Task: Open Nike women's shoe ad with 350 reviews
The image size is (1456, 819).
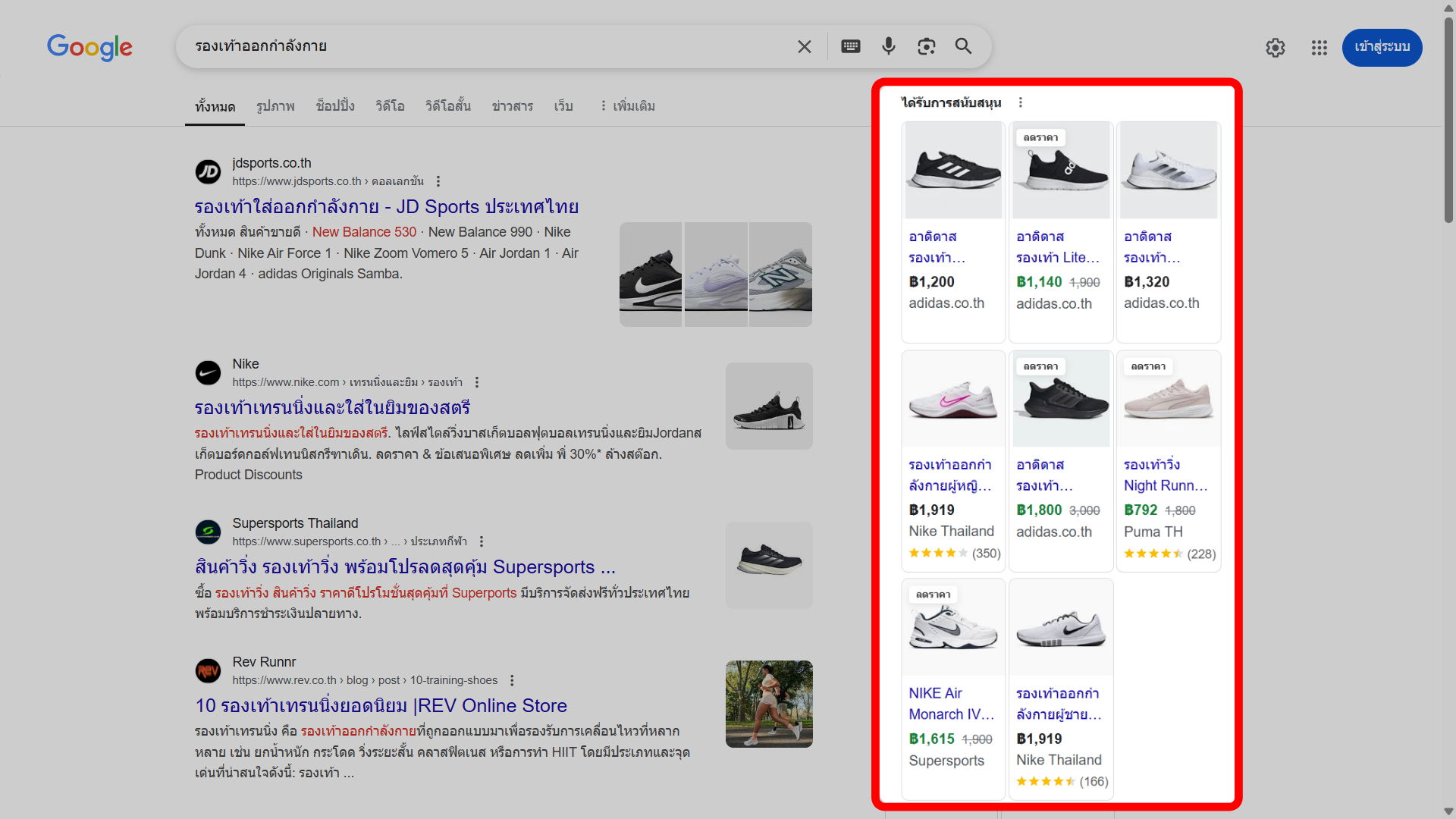Action: (x=953, y=461)
